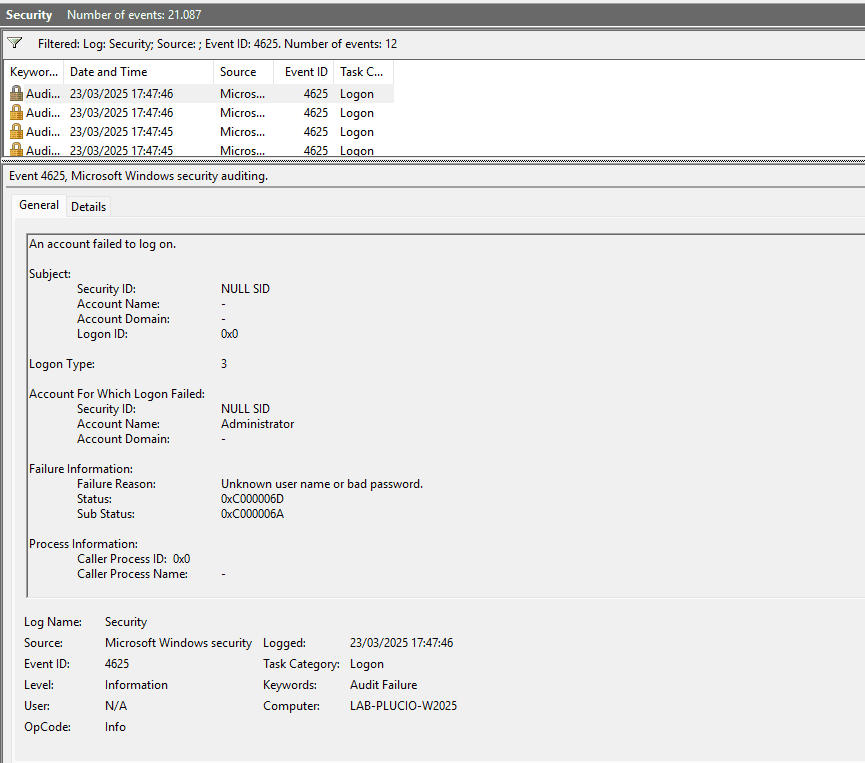Click the lock icon on the second event row
Screen dimensions: 865x763
tap(16, 113)
